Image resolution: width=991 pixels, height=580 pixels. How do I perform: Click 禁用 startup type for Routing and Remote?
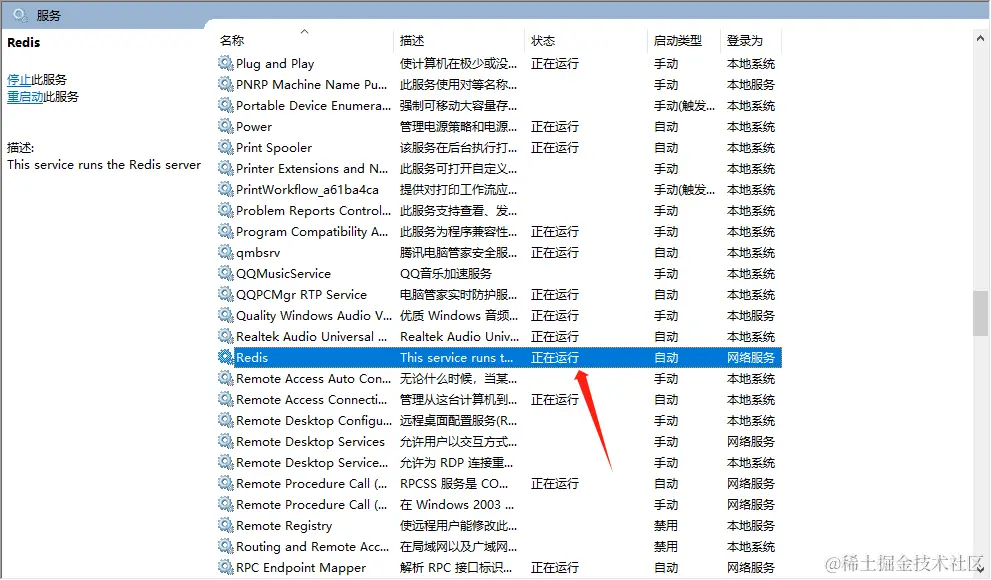(666, 547)
